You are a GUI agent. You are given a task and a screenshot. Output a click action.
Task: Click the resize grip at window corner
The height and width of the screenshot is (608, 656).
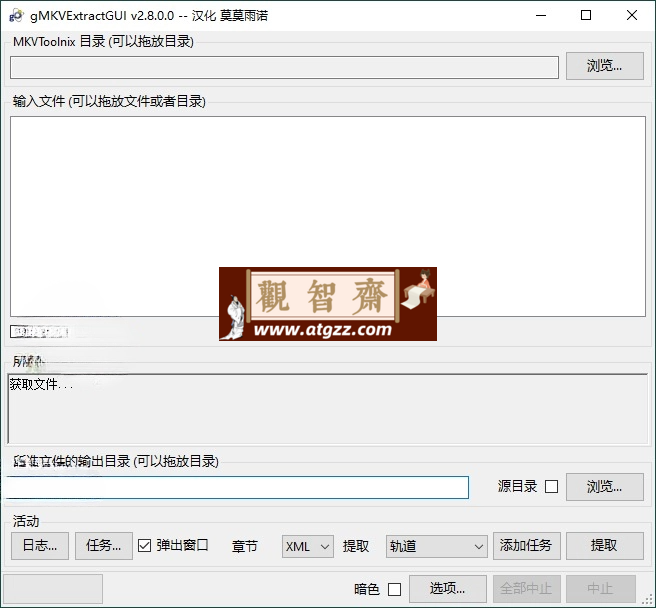click(649, 601)
